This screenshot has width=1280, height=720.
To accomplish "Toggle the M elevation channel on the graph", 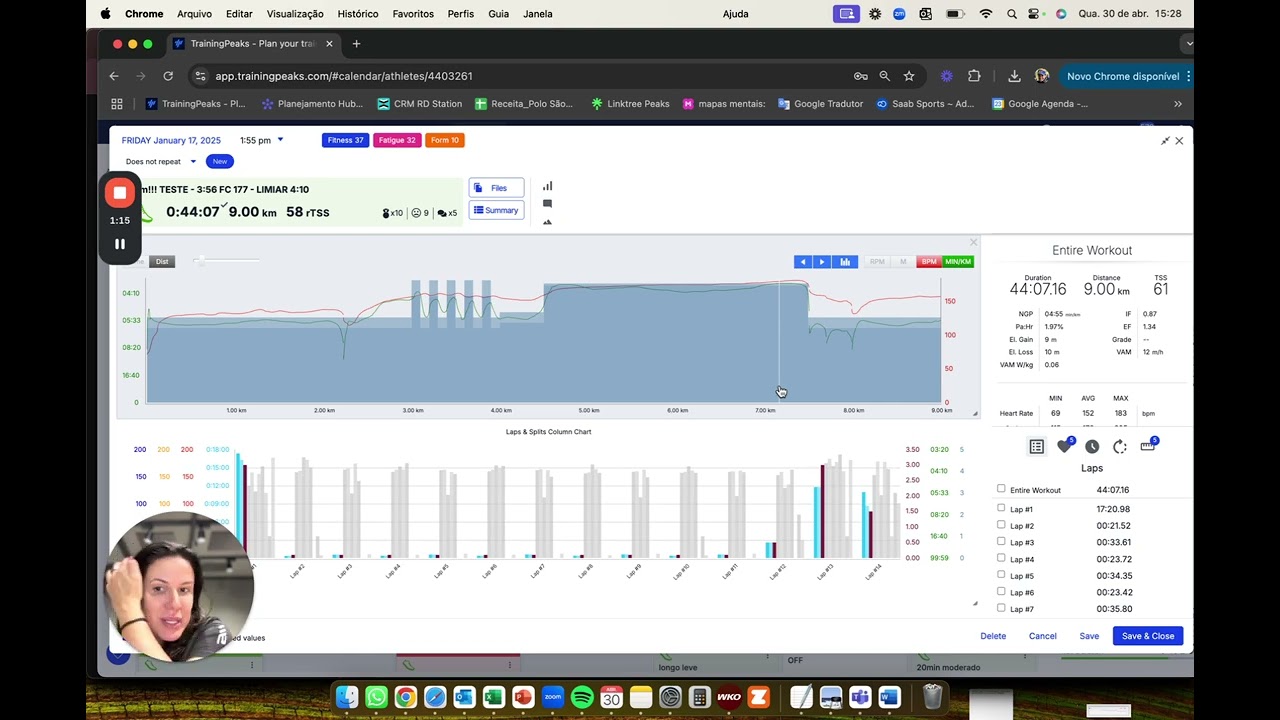I will tap(903, 262).
